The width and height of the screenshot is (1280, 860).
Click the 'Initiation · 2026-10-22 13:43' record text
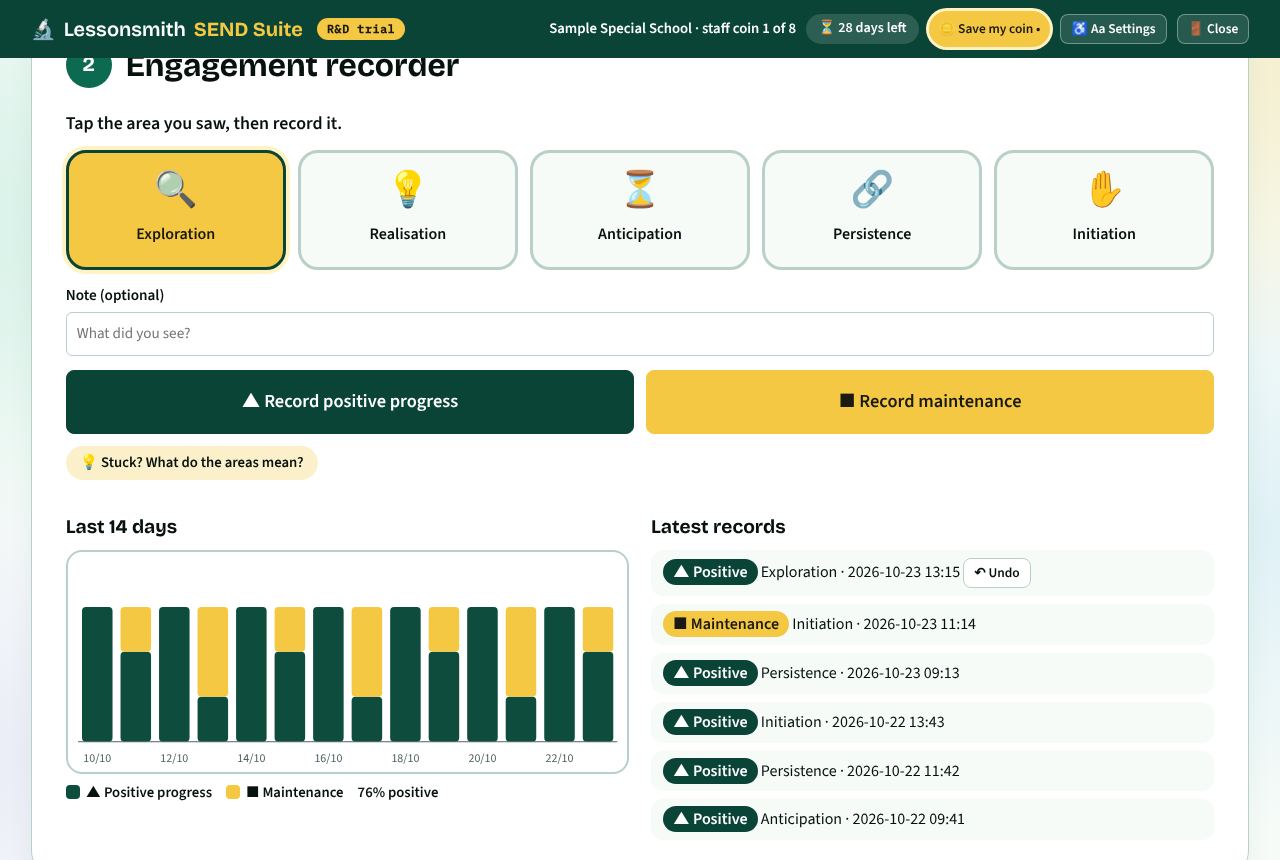click(852, 722)
